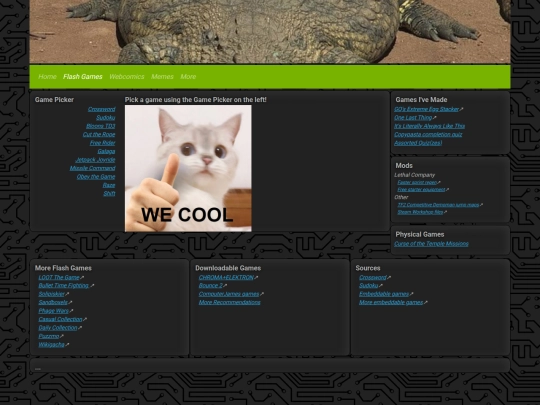The width and height of the screenshot is (540, 405).
Task: Open the One Last Thing game link
Action: (413, 117)
